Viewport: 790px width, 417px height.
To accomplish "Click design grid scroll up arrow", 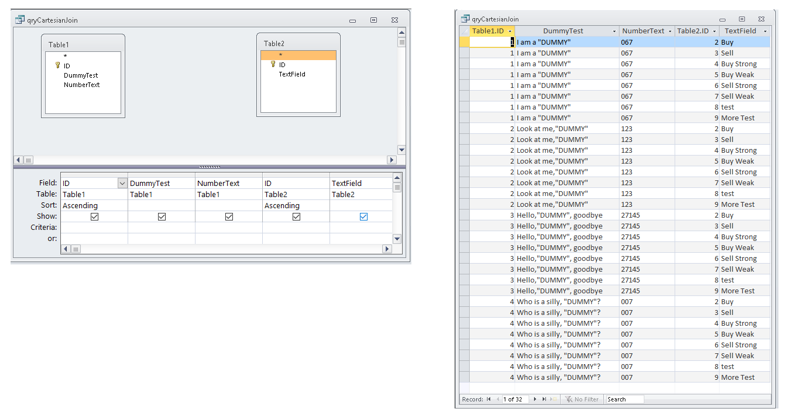I will [x=397, y=178].
